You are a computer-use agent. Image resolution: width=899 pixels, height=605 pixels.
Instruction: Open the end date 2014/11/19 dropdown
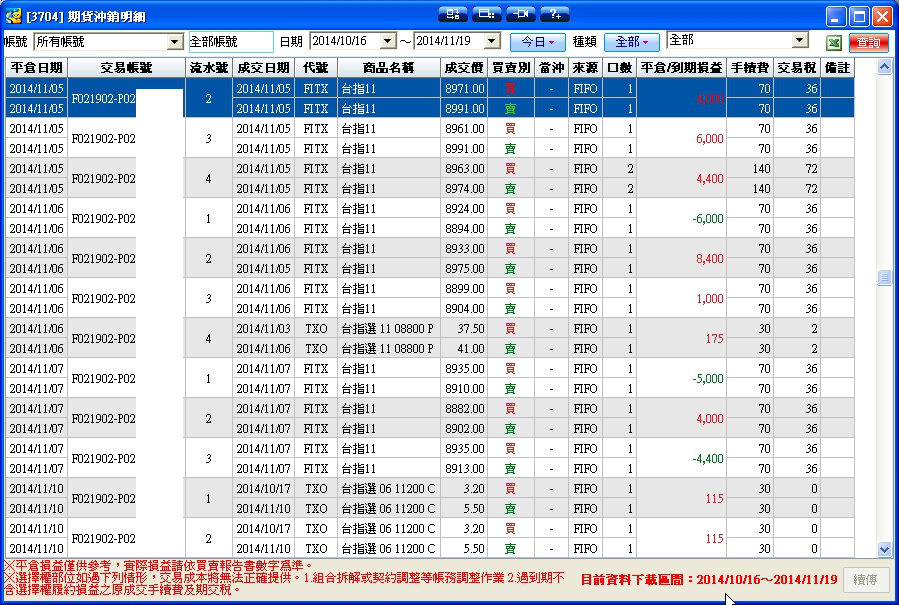coord(492,41)
